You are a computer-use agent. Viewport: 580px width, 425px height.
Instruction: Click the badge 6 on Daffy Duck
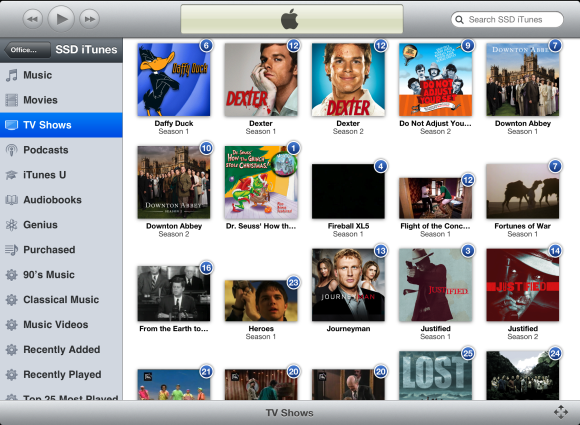pyautogui.click(x=206, y=45)
